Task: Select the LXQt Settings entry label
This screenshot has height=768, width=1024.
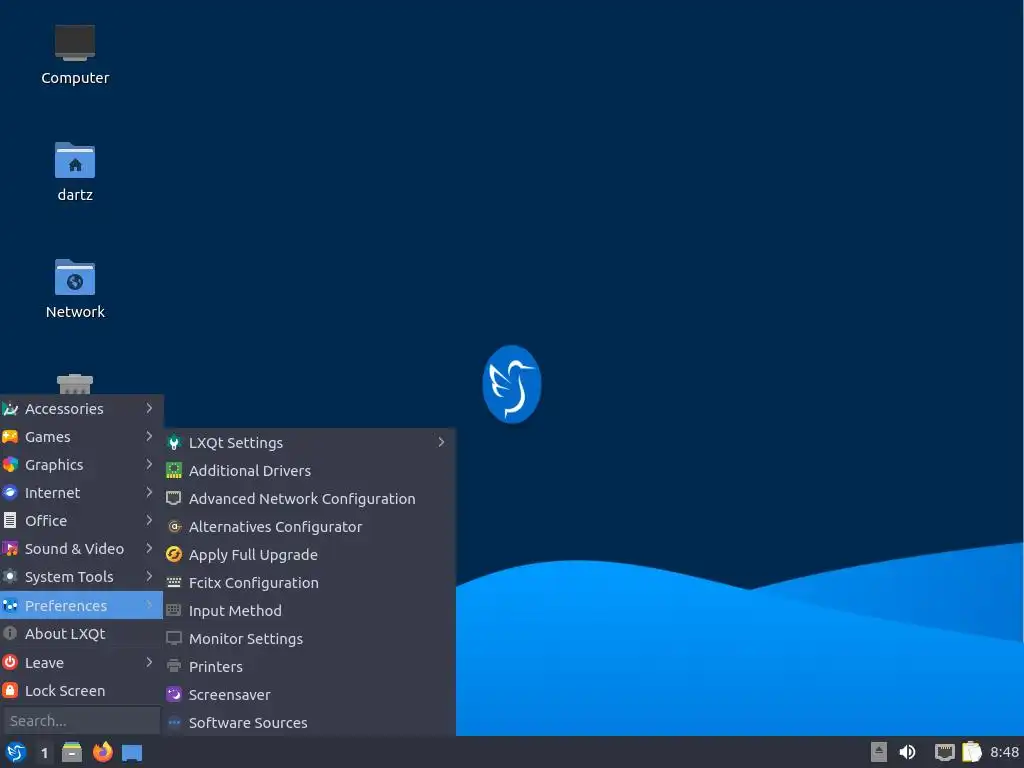Action: (236, 443)
